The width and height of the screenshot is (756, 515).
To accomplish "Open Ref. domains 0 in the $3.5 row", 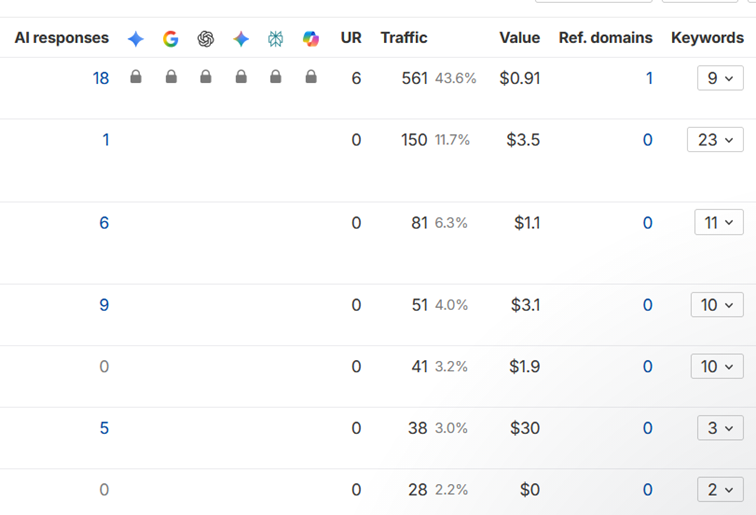I will [x=648, y=140].
